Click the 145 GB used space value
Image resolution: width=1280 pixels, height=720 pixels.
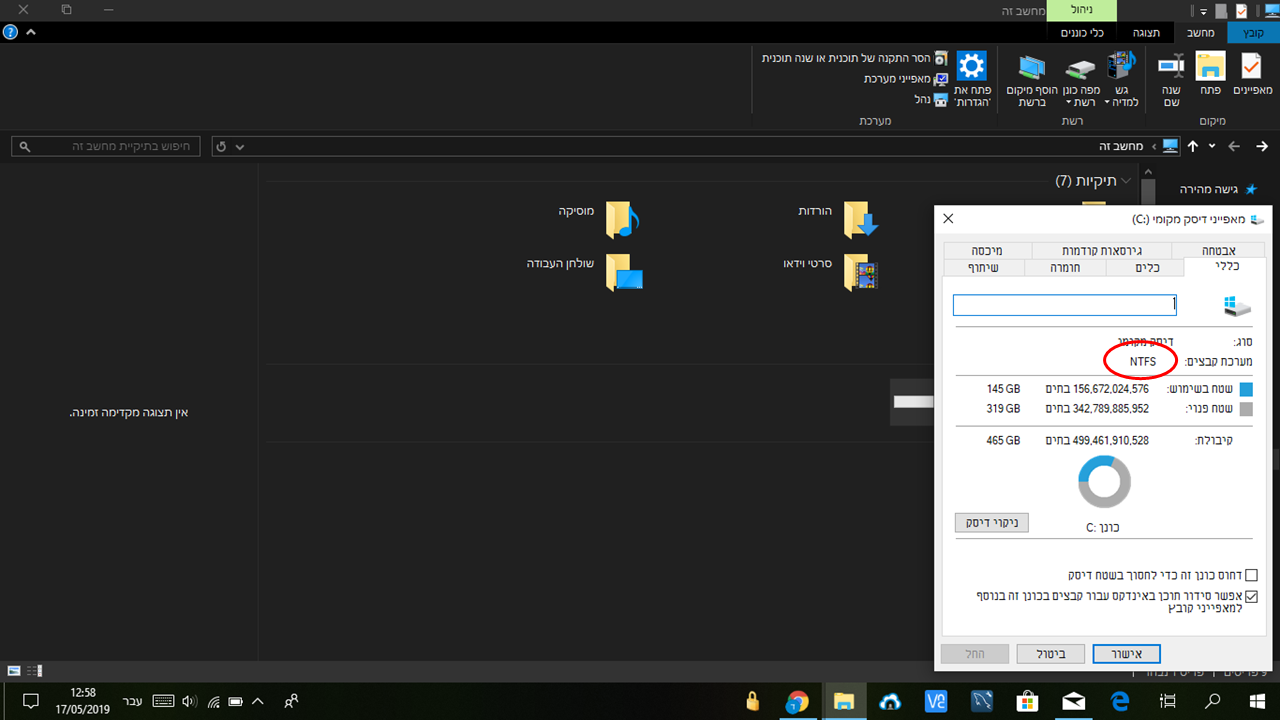(1003, 388)
